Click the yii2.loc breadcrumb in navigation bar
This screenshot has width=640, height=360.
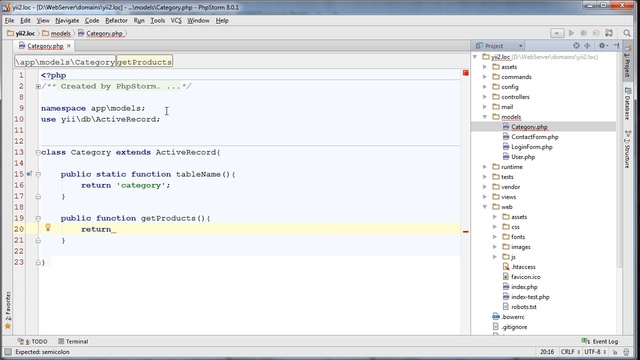21,33
